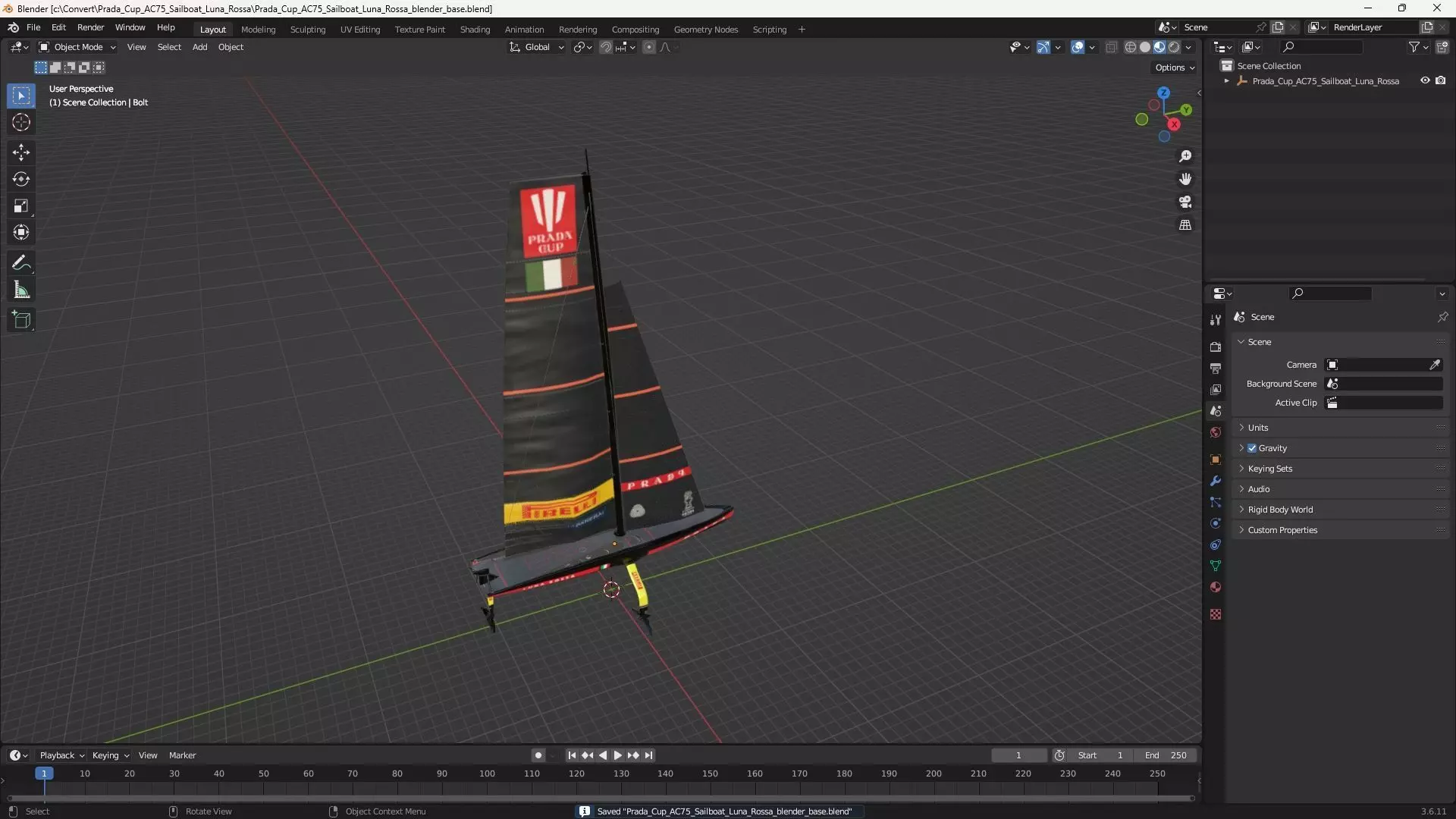
Task: Open the Particles properties tab
Action: (1216, 502)
